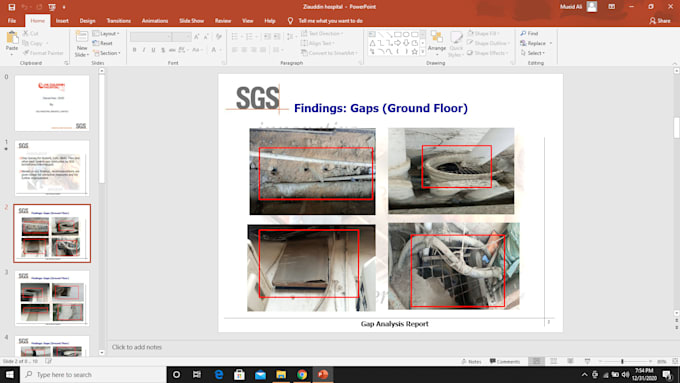Open File Explorer from the taskbar

[281, 374]
